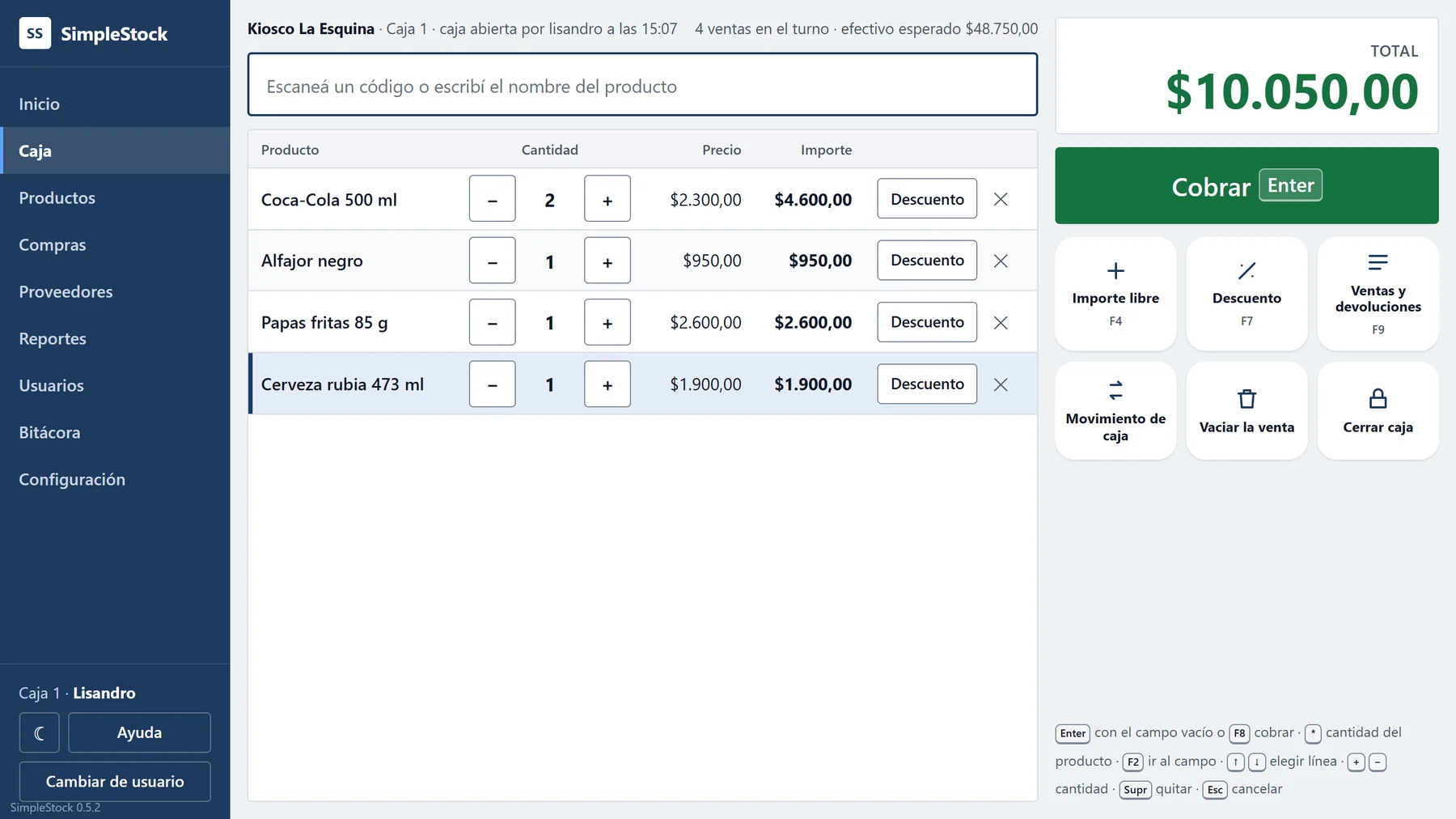Open Importe libre plus tile
This screenshot has width=1456, height=819.
[1115, 294]
